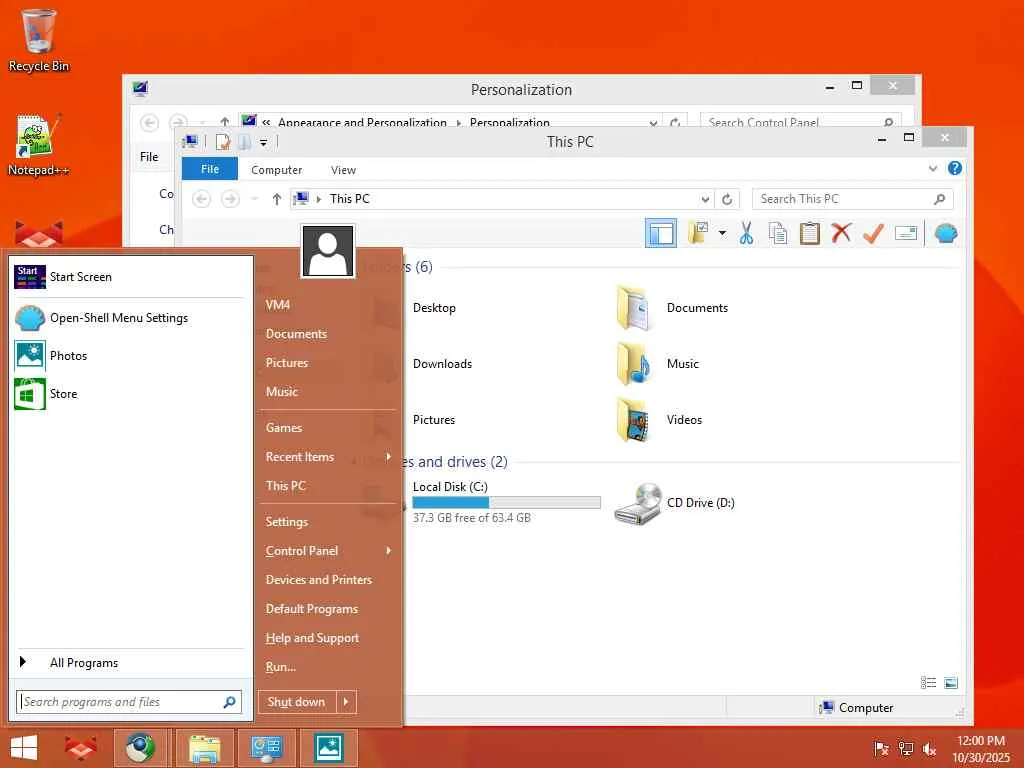Select the Documents folder
The width and height of the screenshot is (1024, 768).
click(x=672, y=308)
